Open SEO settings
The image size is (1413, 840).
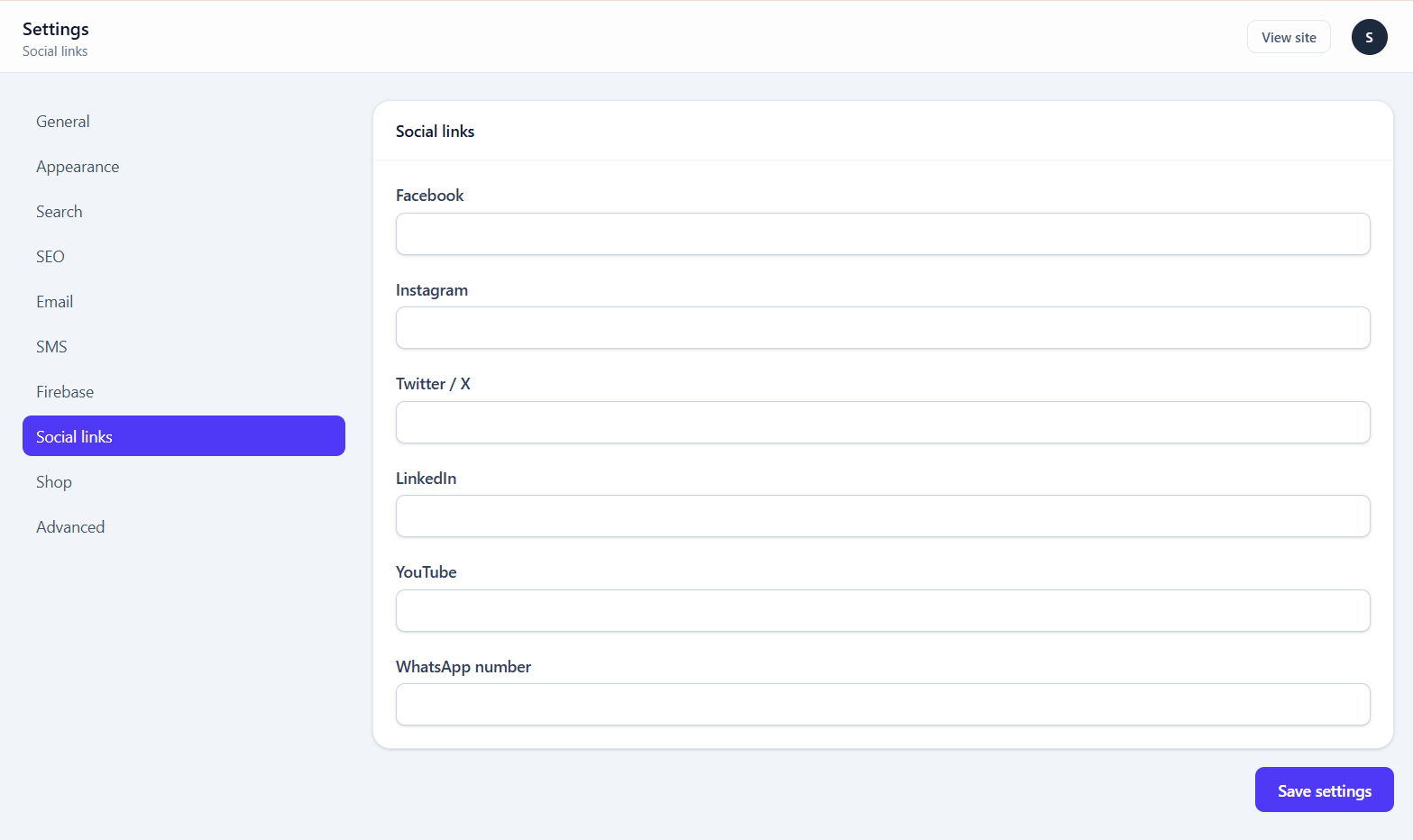click(x=184, y=256)
